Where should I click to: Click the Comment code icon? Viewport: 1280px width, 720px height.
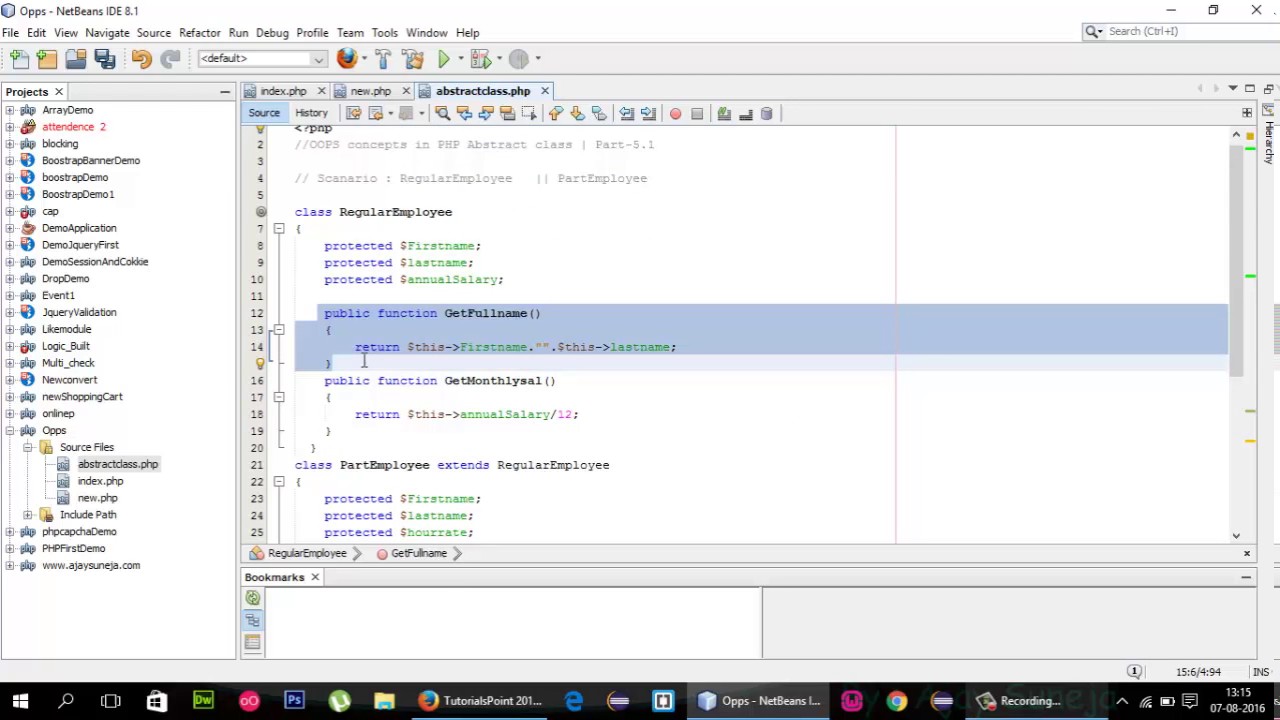click(x=724, y=114)
